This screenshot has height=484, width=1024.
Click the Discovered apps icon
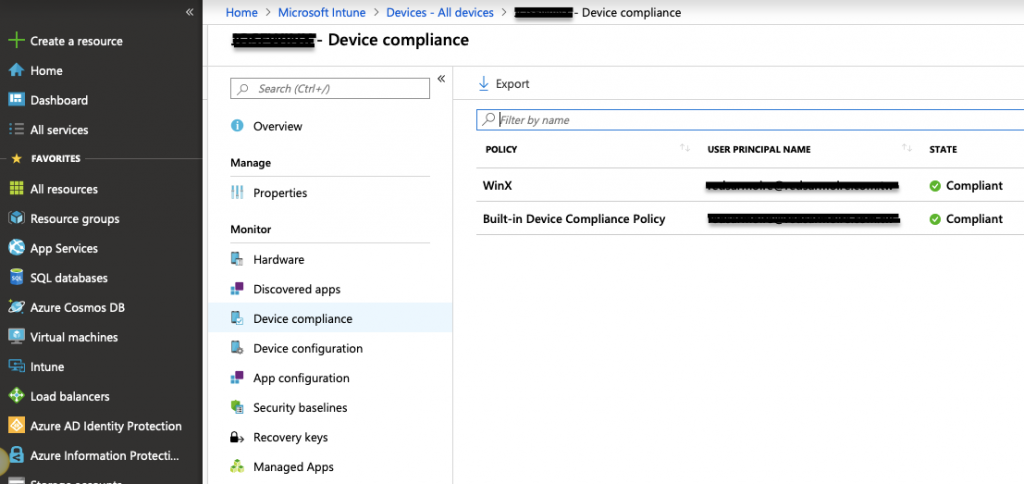click(238, 289)
